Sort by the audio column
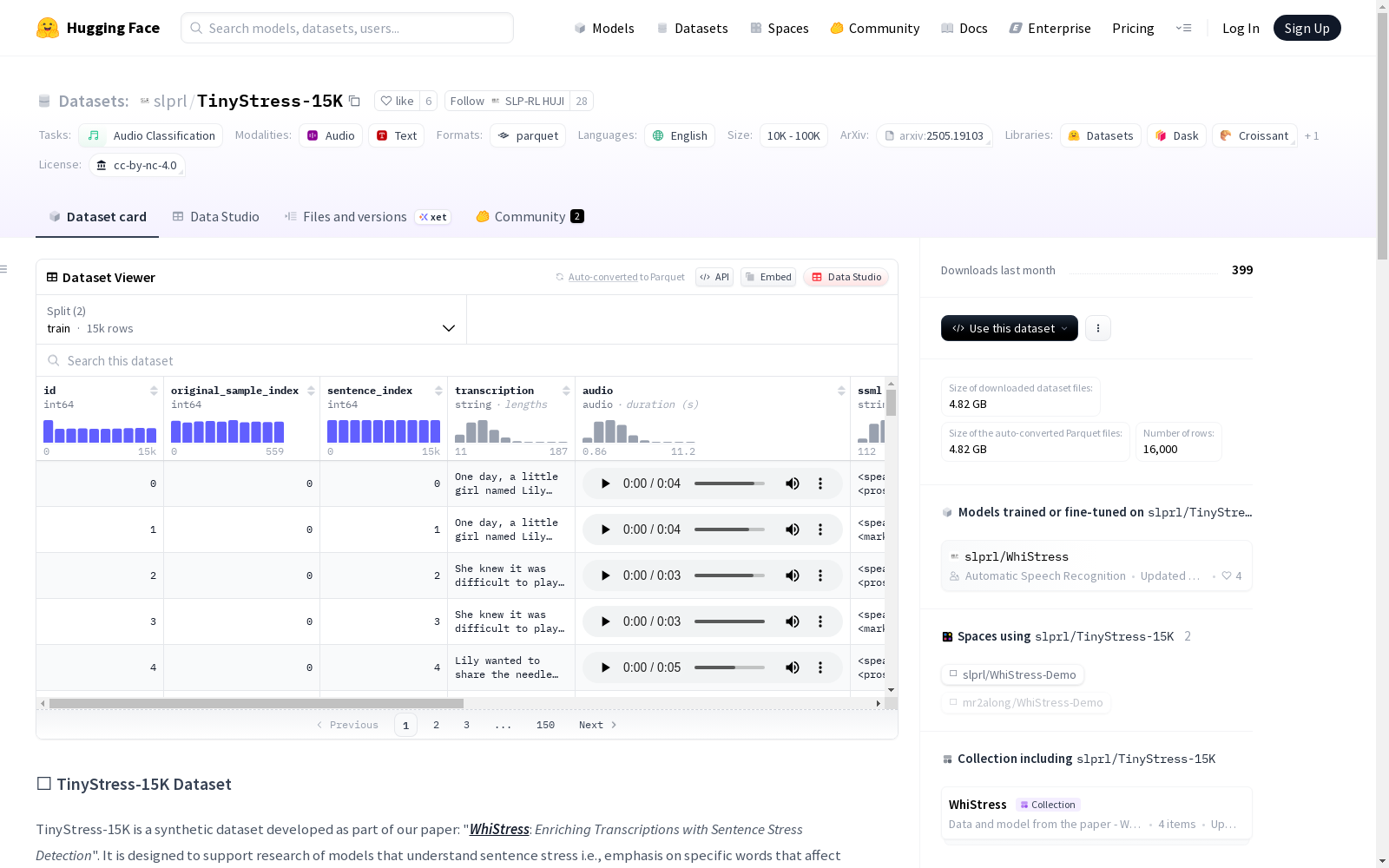The width and height of the screenshot is (1389, 868). coord(841,391)
